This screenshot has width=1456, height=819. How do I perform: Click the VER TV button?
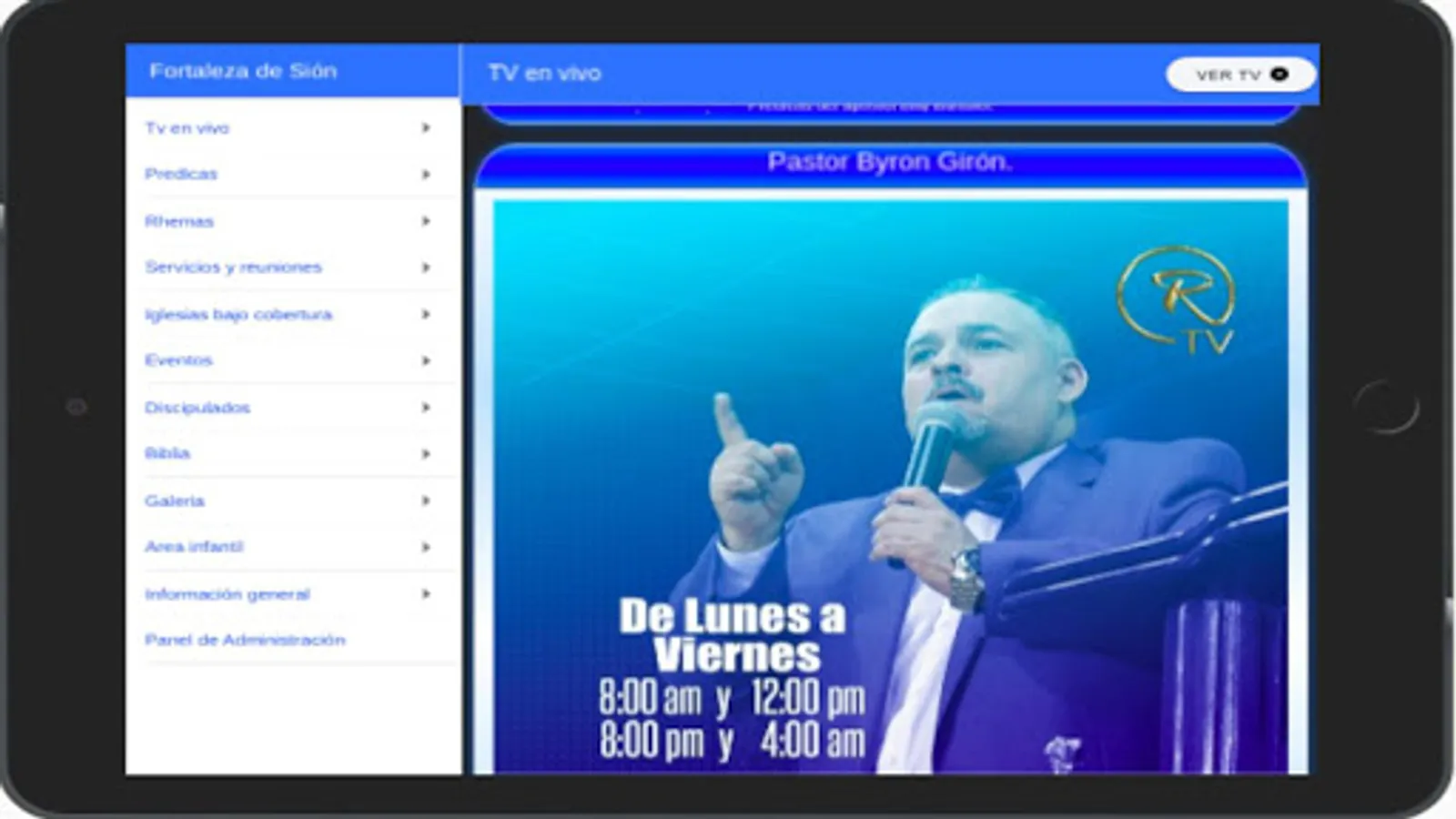(x=1241, y=75)
